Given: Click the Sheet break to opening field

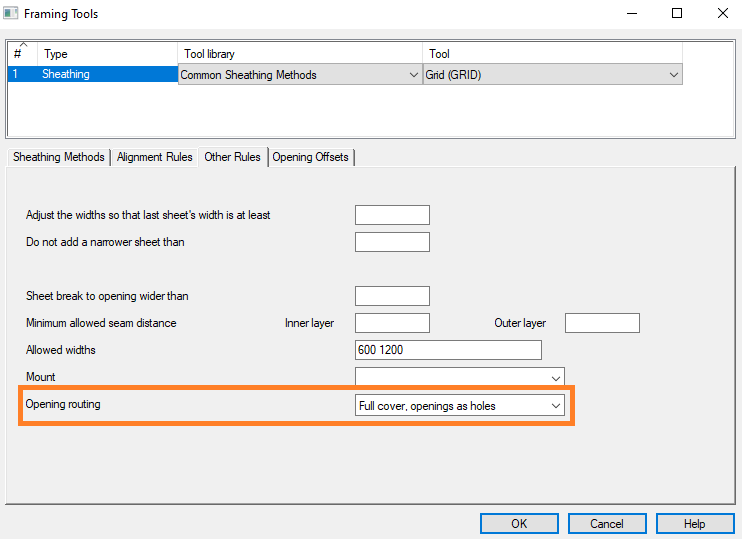Looking at the screenshot, I should tap(392, 296).
